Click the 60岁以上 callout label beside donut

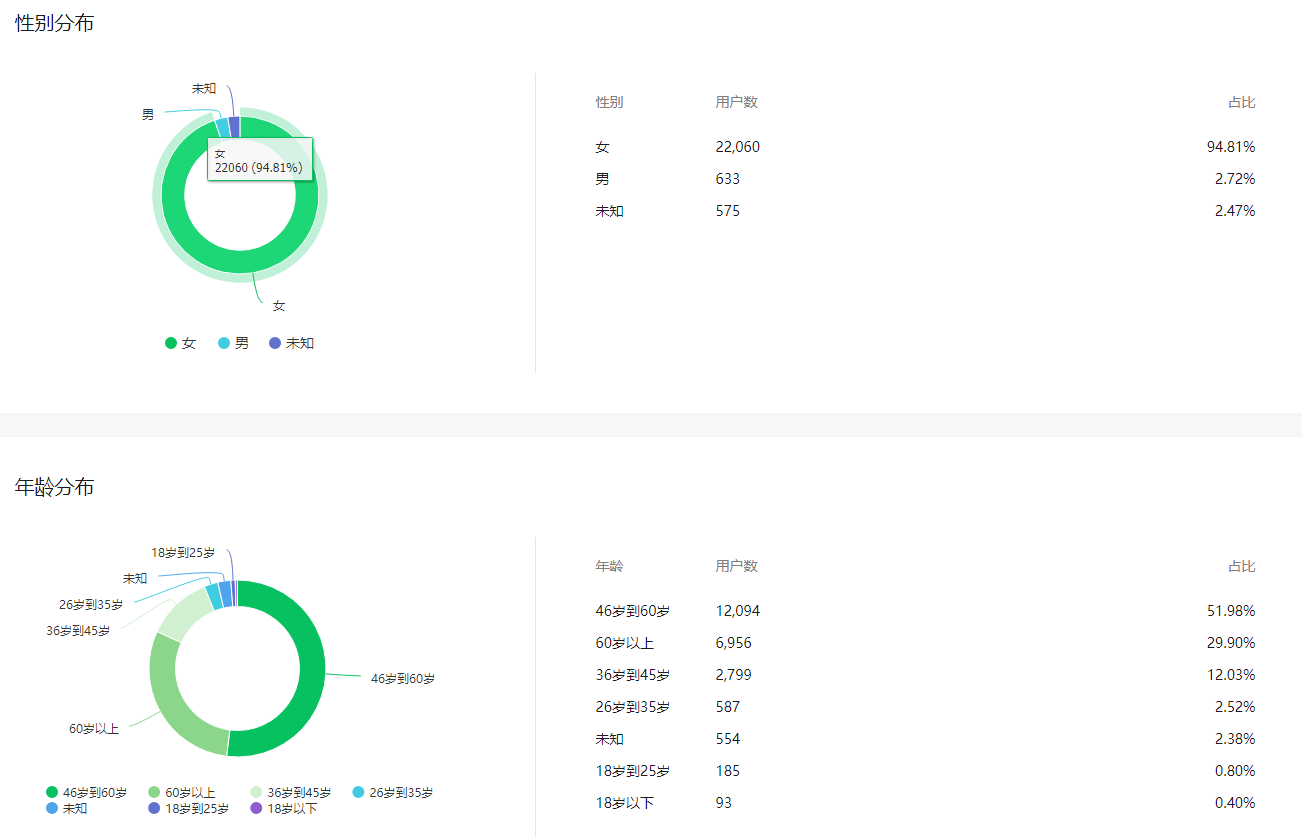[94, 729]
